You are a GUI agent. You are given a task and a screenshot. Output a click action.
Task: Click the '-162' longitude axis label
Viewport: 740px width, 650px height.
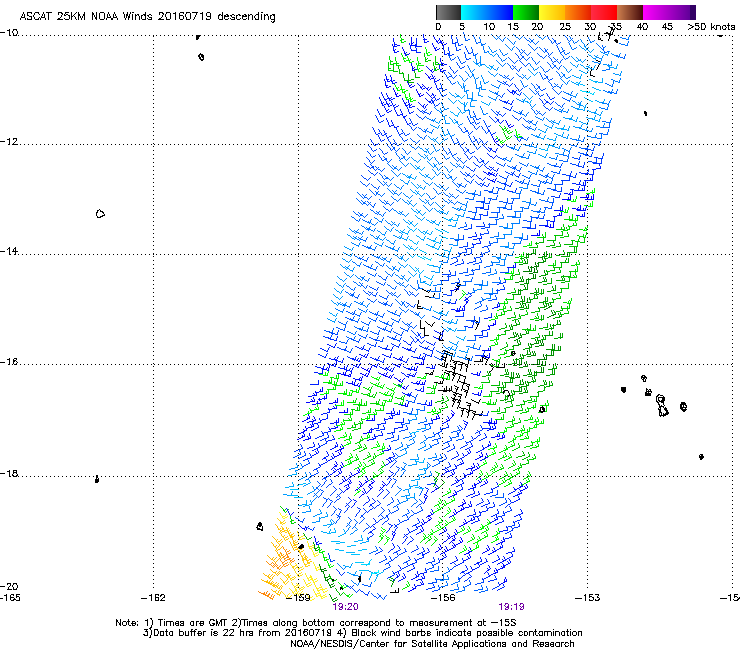click(x=153, y=598)
